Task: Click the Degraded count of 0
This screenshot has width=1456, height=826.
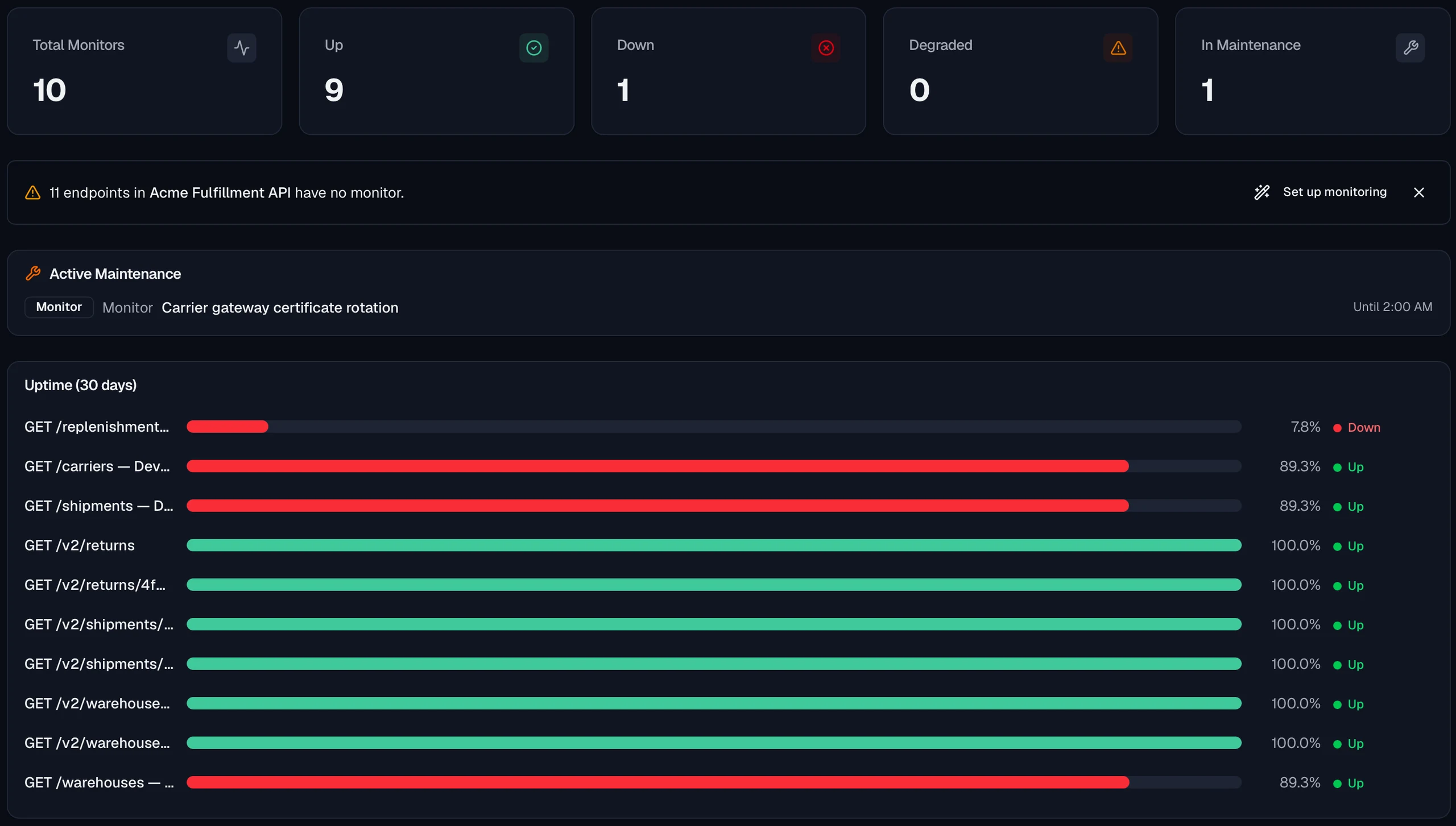Action: [919, 90]
